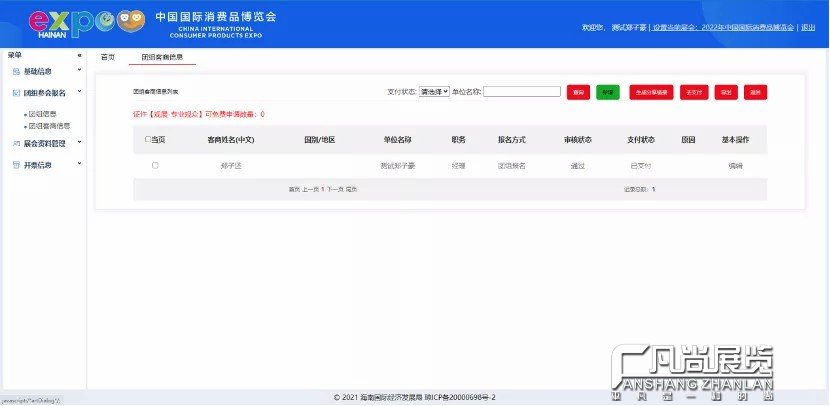This screenshot has width=830, height=406.
Task: Click the 团组参会报名 sidebar icon
Action: [15, 93]
